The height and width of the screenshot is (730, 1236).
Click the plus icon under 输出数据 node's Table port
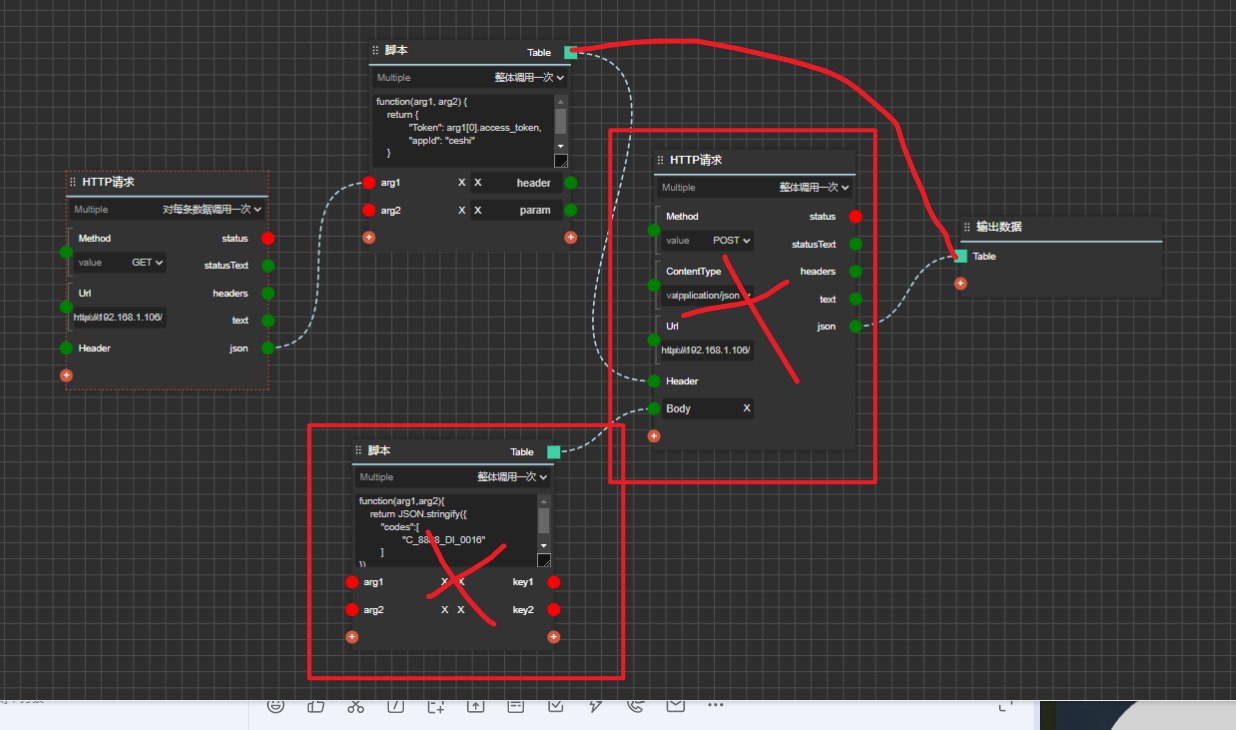(960, 283)
